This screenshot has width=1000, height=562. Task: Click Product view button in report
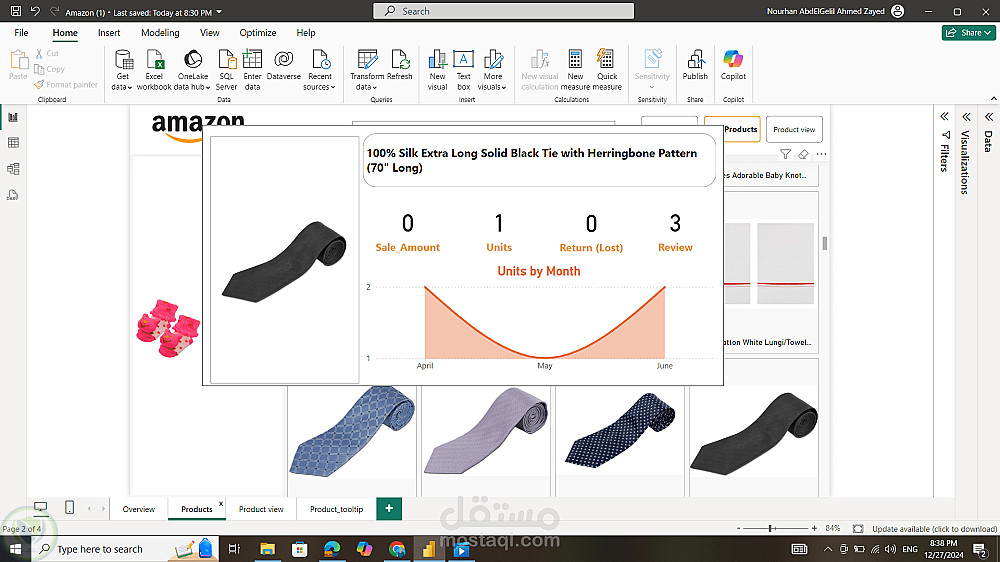tap(794, 129)
